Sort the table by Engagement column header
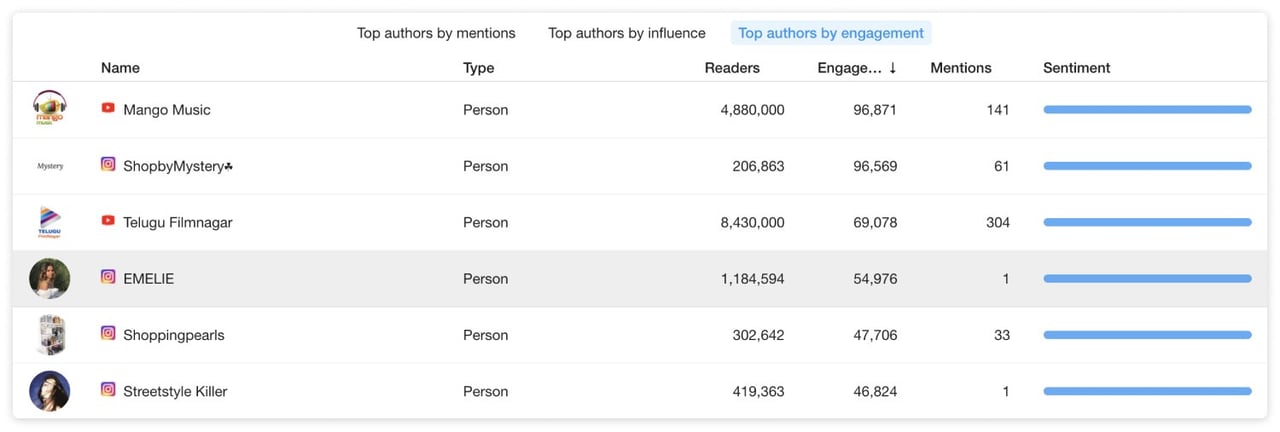The image size is (1280, 432). [x=849, y=68]
